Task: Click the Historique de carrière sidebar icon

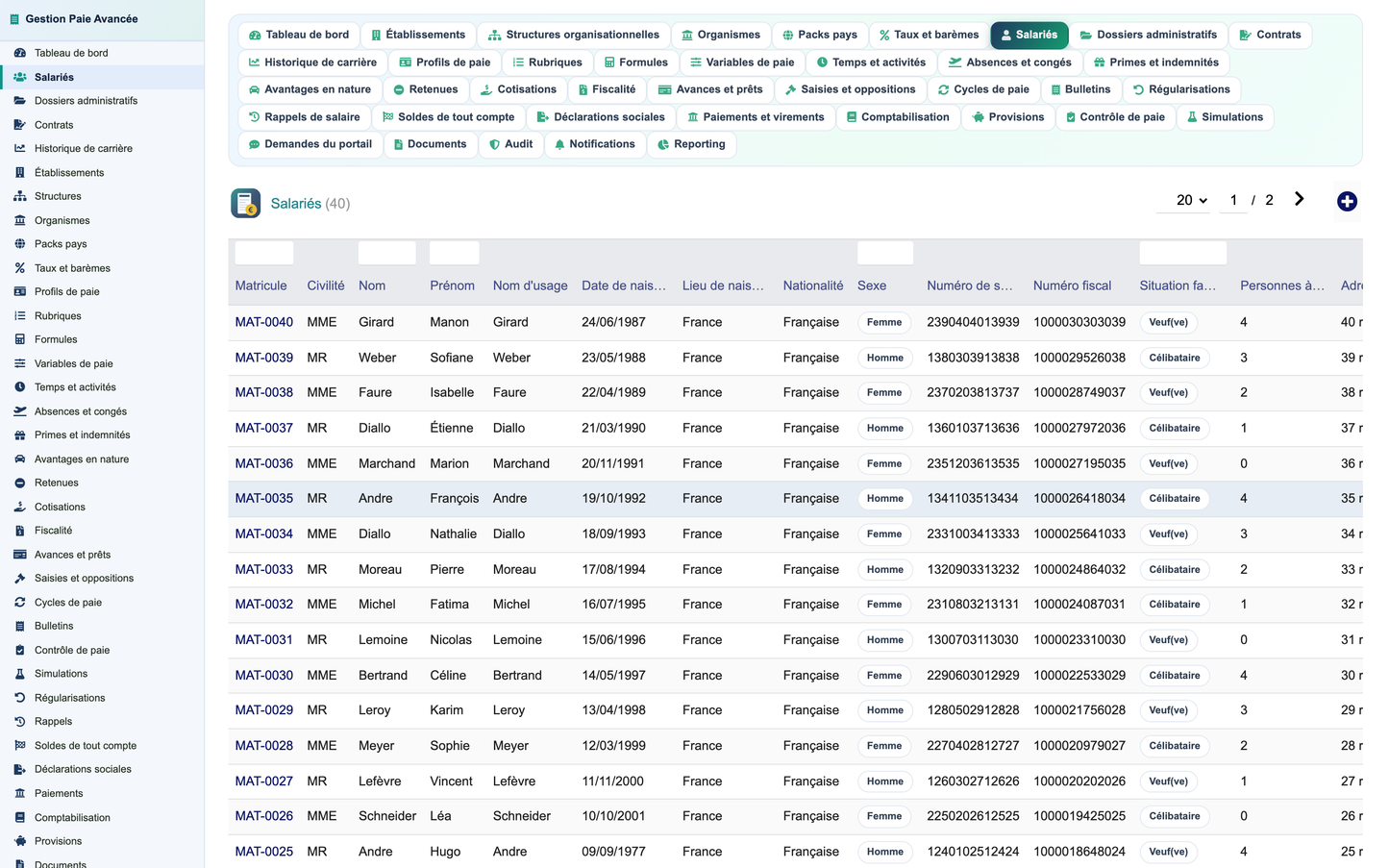Action: 20,148
